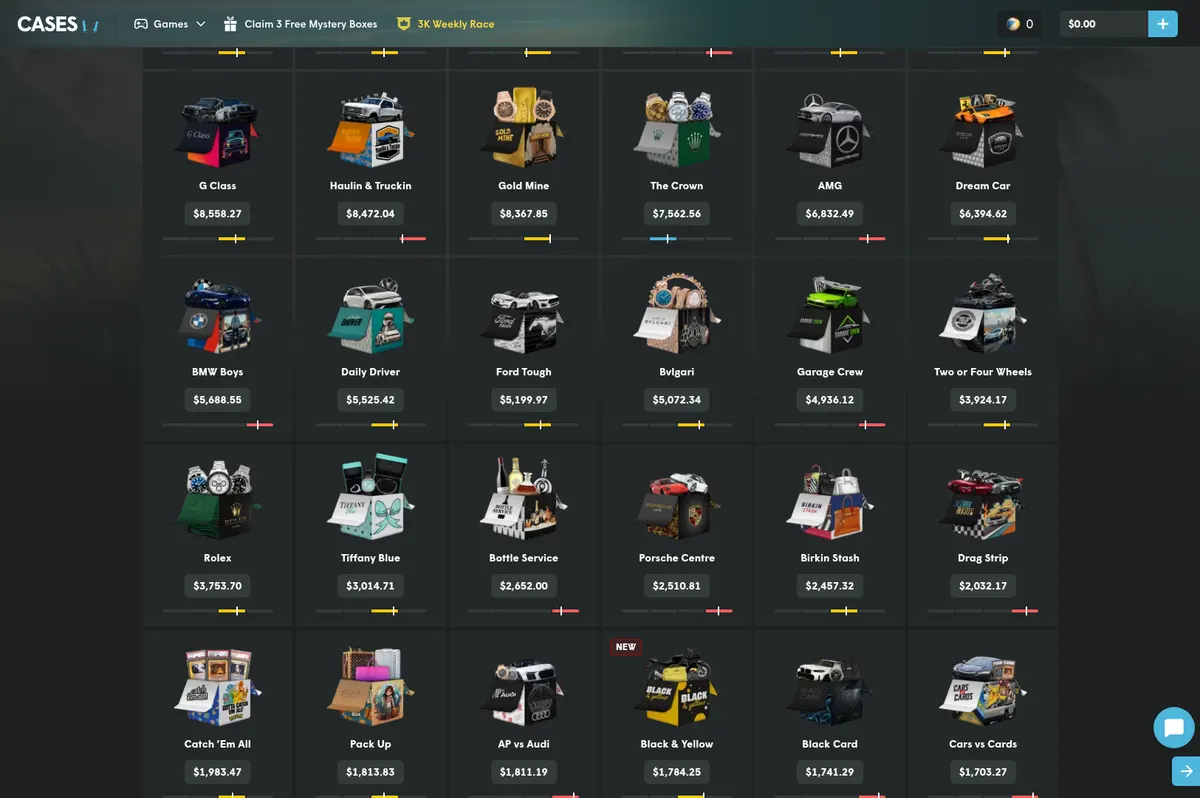Click the gift icon for free mystery boxes

231,24
